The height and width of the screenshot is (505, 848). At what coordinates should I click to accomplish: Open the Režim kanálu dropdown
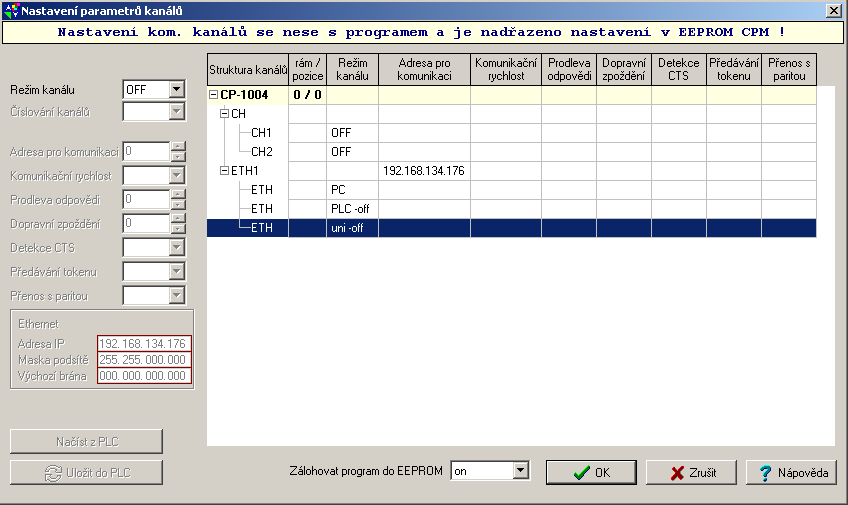(x=177, y=89)
